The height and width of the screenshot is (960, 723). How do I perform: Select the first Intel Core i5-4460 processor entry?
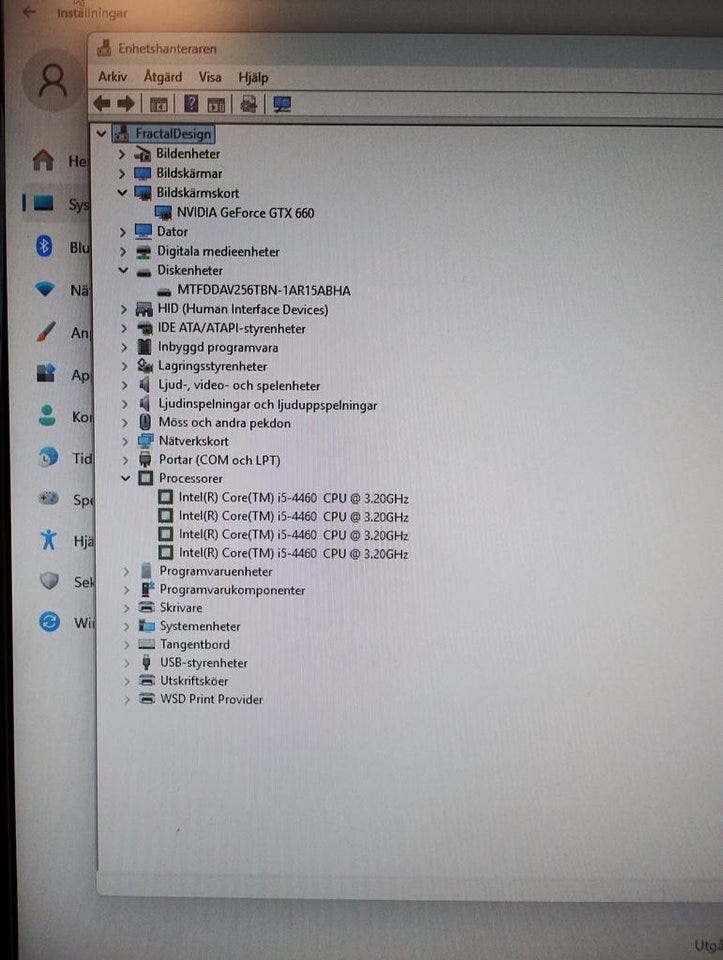pos(294,498)
